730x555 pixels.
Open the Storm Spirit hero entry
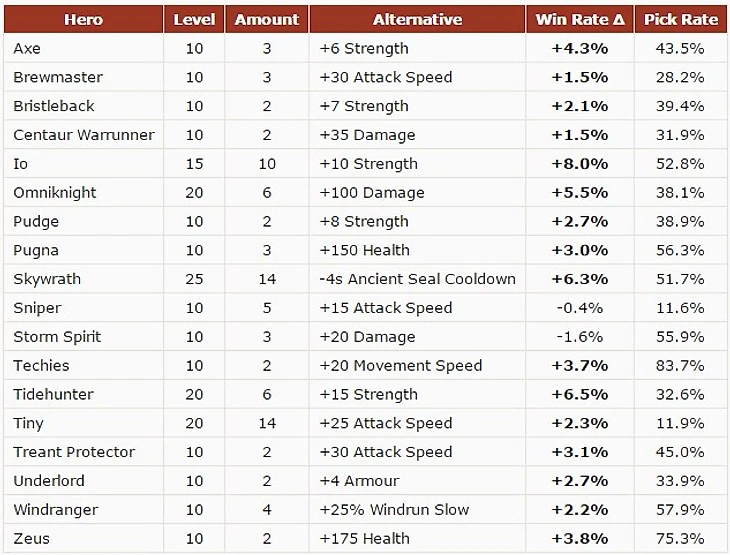point(57,337)
